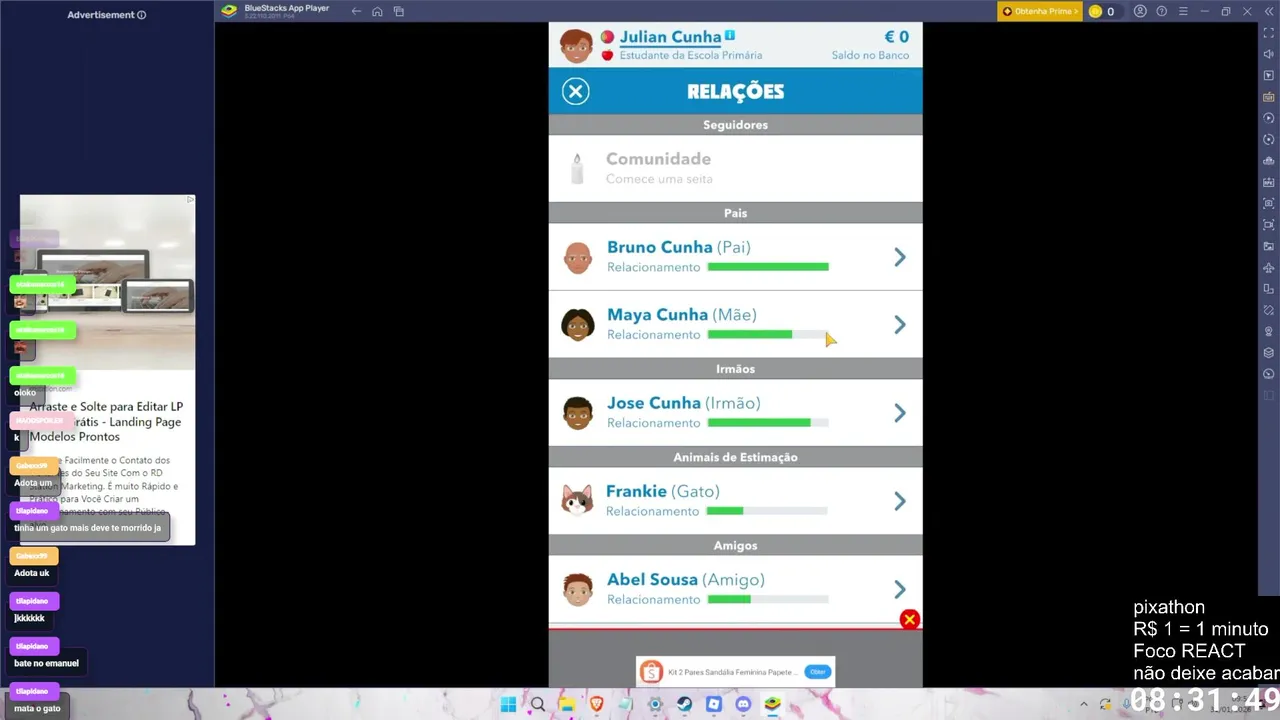Screen dimensions: 1280x720
Task: Go back with BlueStacks back arrow
Action: coord(356,11)
